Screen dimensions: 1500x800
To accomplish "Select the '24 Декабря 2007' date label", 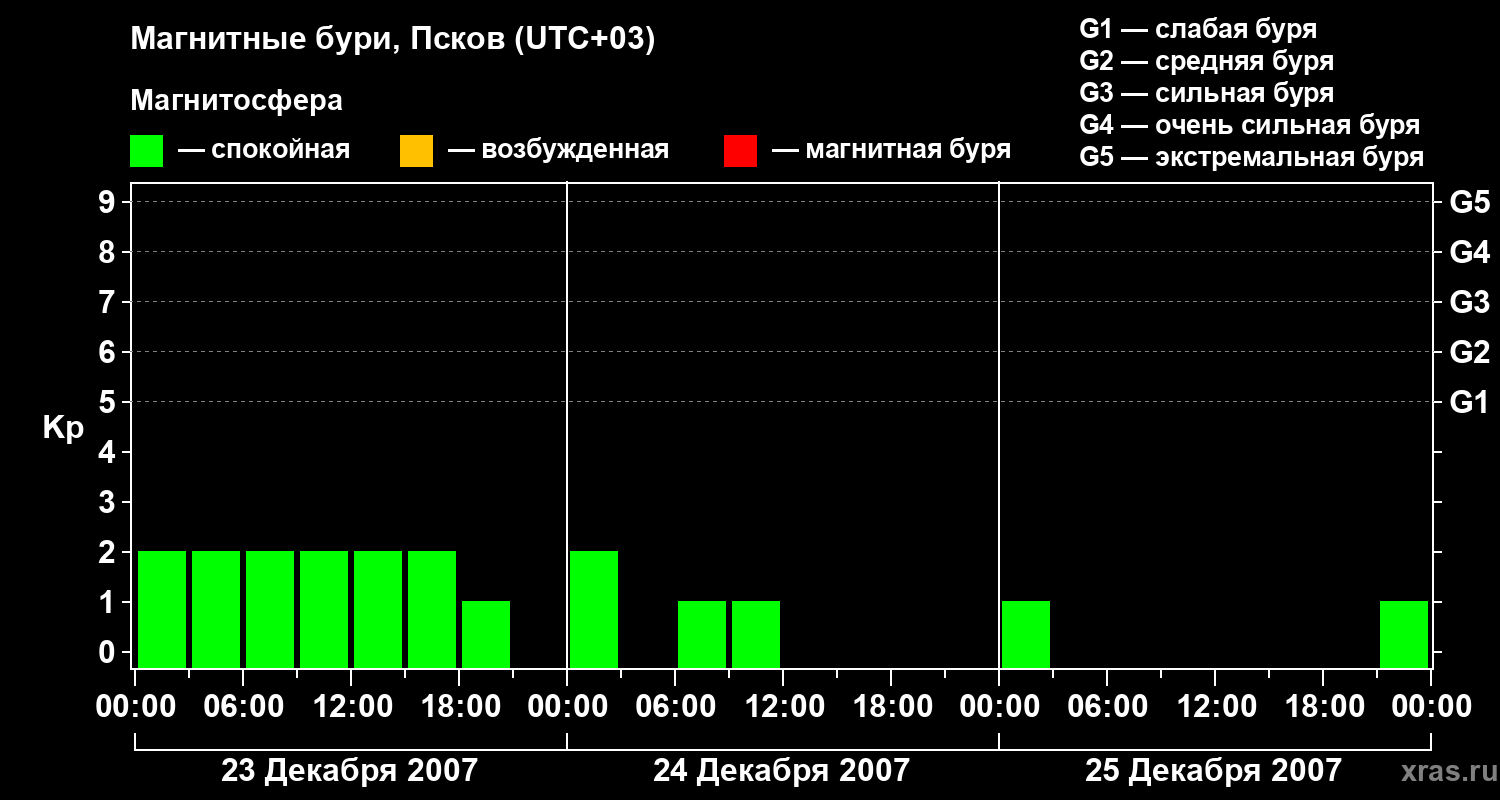I will (x=781, y=771).
